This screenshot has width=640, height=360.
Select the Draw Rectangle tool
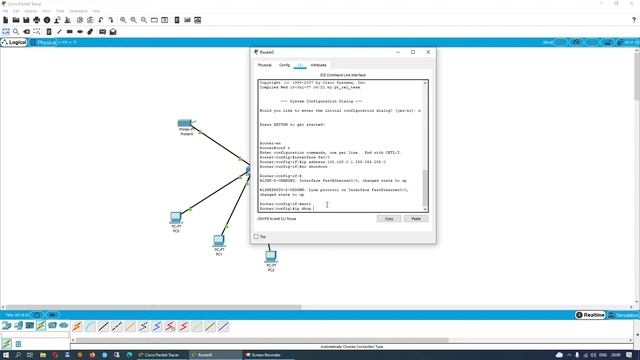pyautogui.click(x=70, y=31)
